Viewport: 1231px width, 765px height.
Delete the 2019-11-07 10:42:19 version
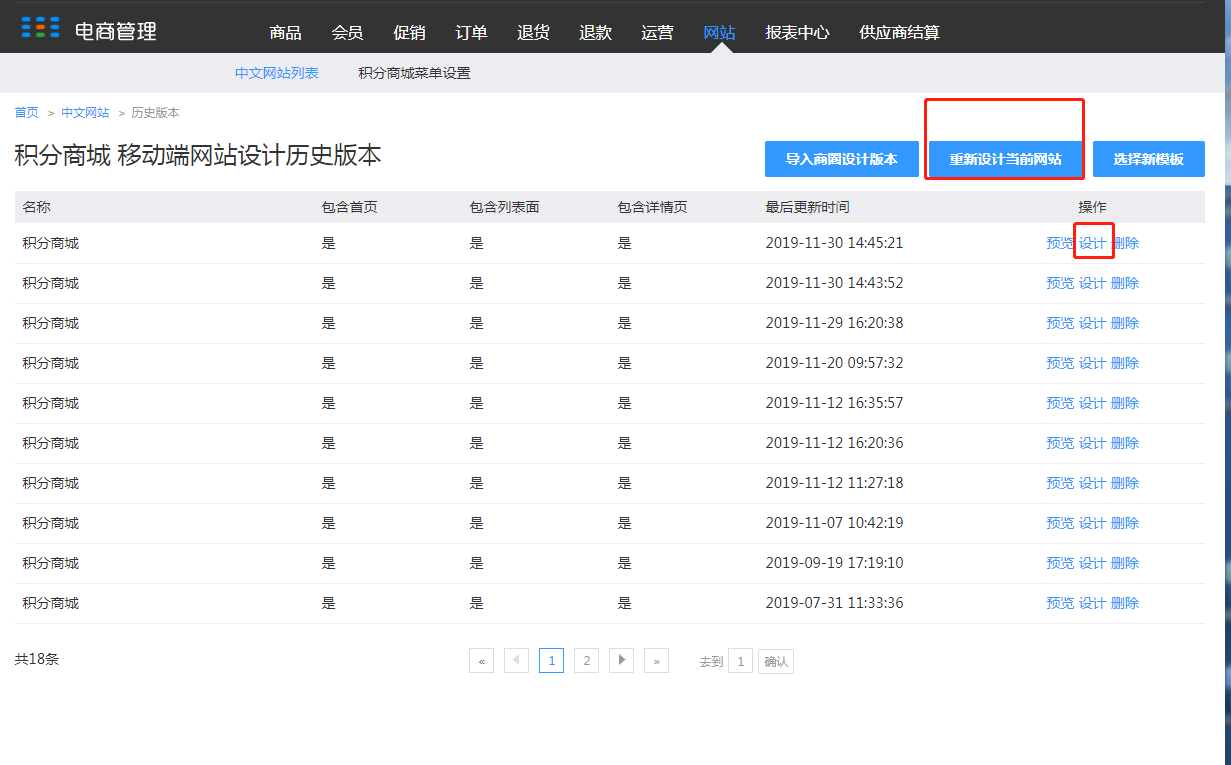coord(1125,523)
